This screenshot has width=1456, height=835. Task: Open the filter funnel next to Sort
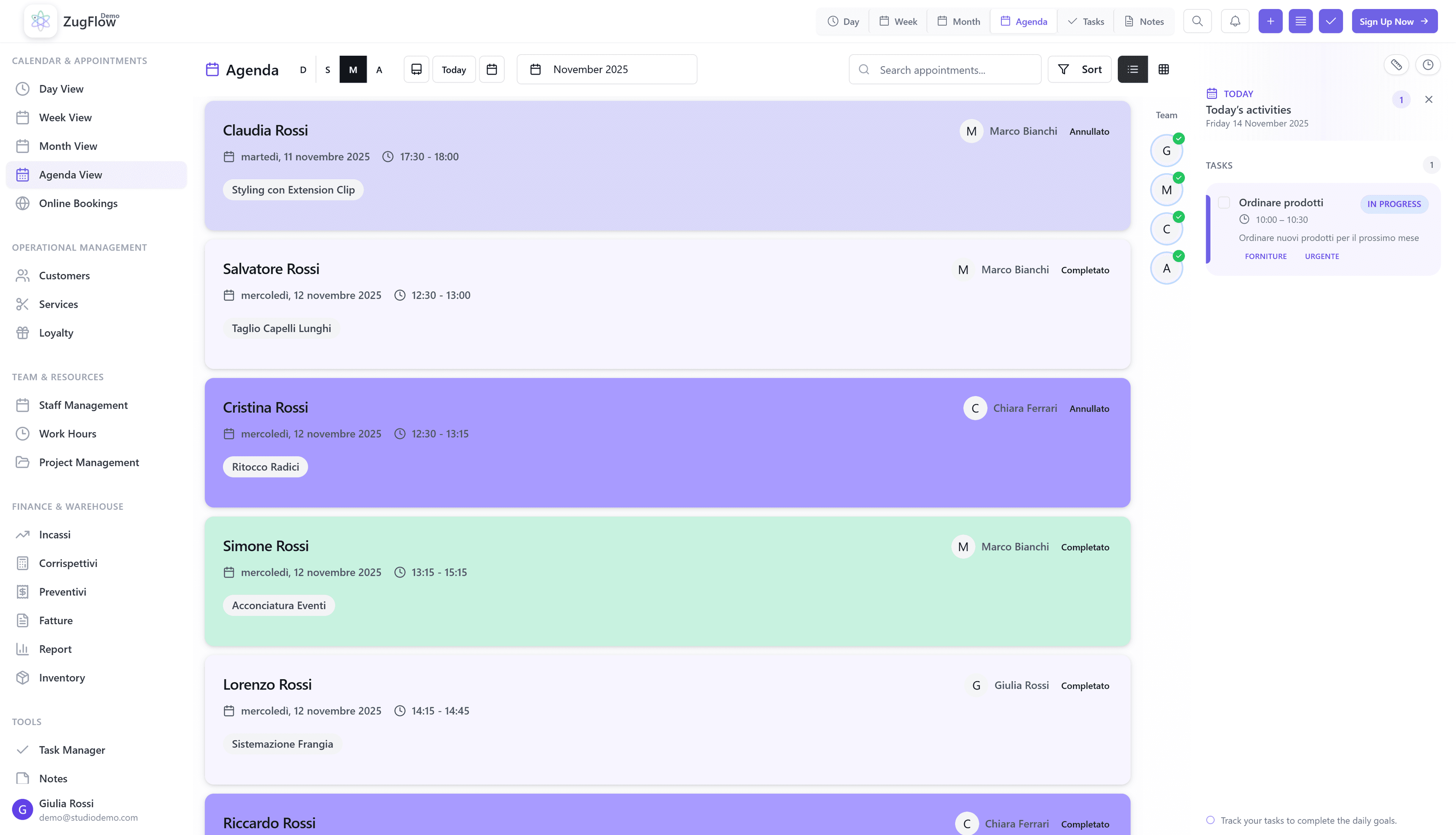(1064, 69)
